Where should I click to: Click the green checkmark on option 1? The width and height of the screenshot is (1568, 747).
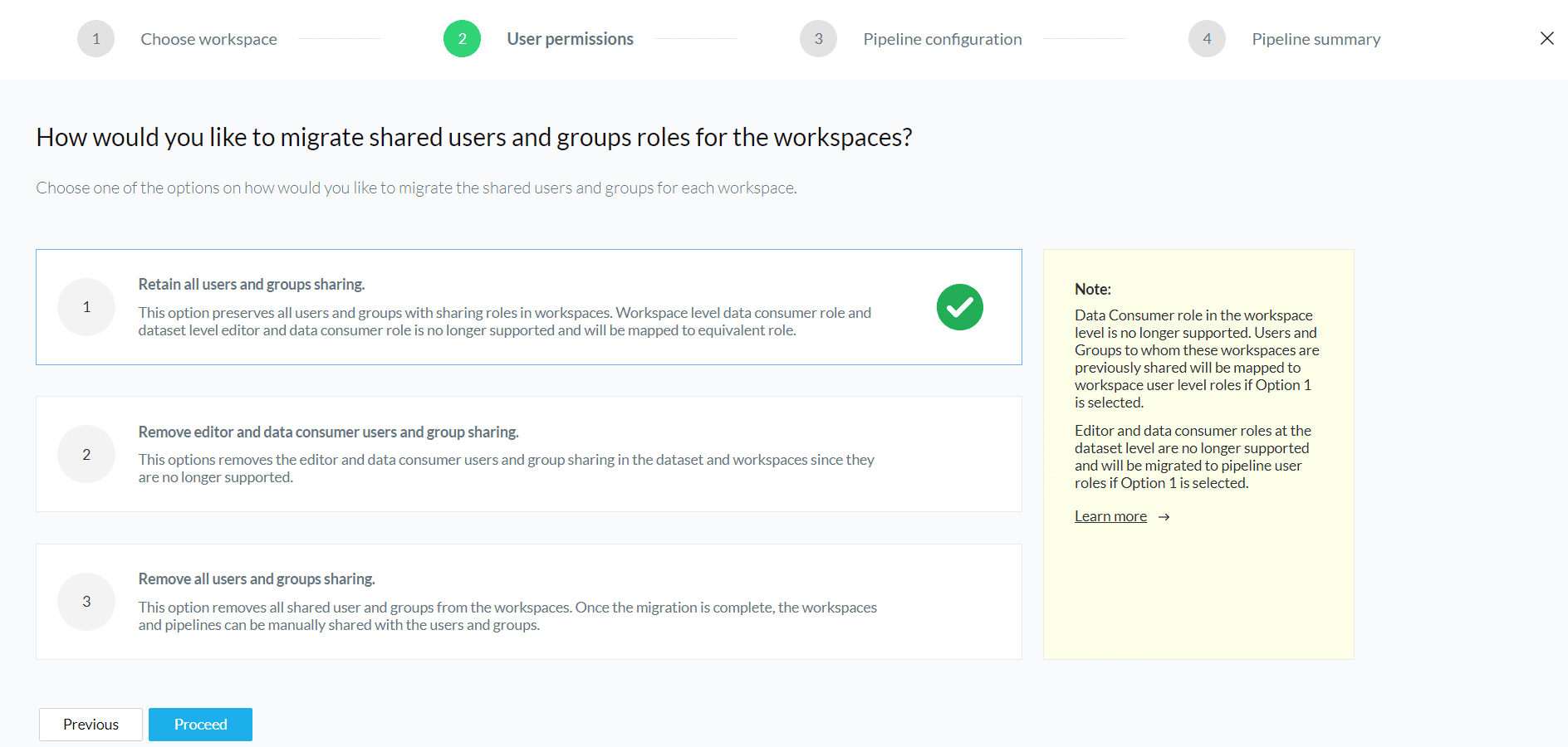[959, 307]
